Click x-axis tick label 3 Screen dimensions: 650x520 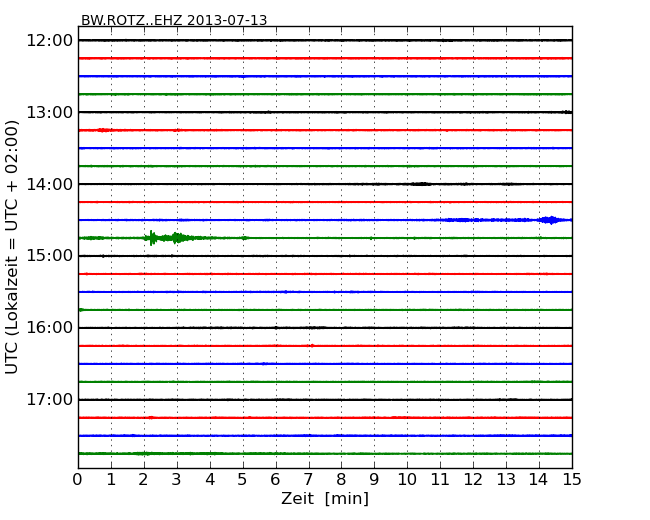click(x=177, y=480)
